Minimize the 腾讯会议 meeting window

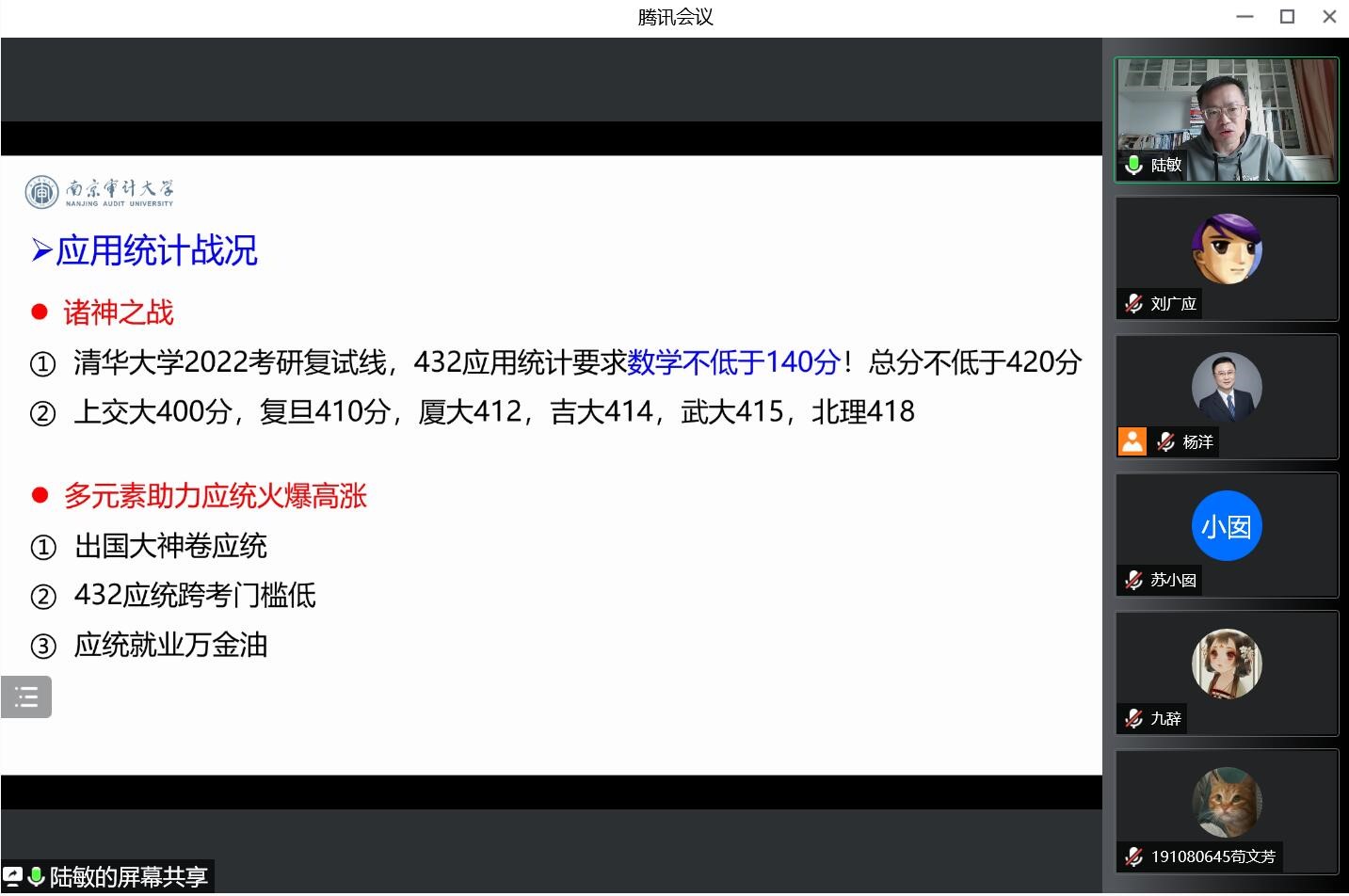click(1245, 17)
